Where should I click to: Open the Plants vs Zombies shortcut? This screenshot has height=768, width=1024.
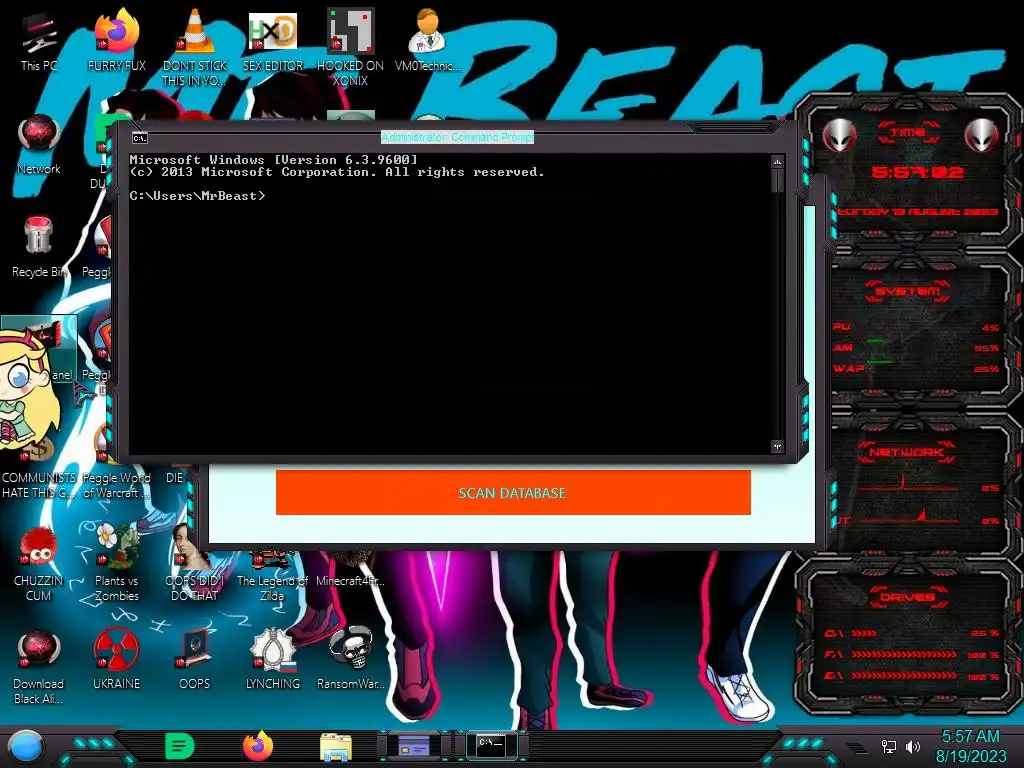click(x=116, y=563)
